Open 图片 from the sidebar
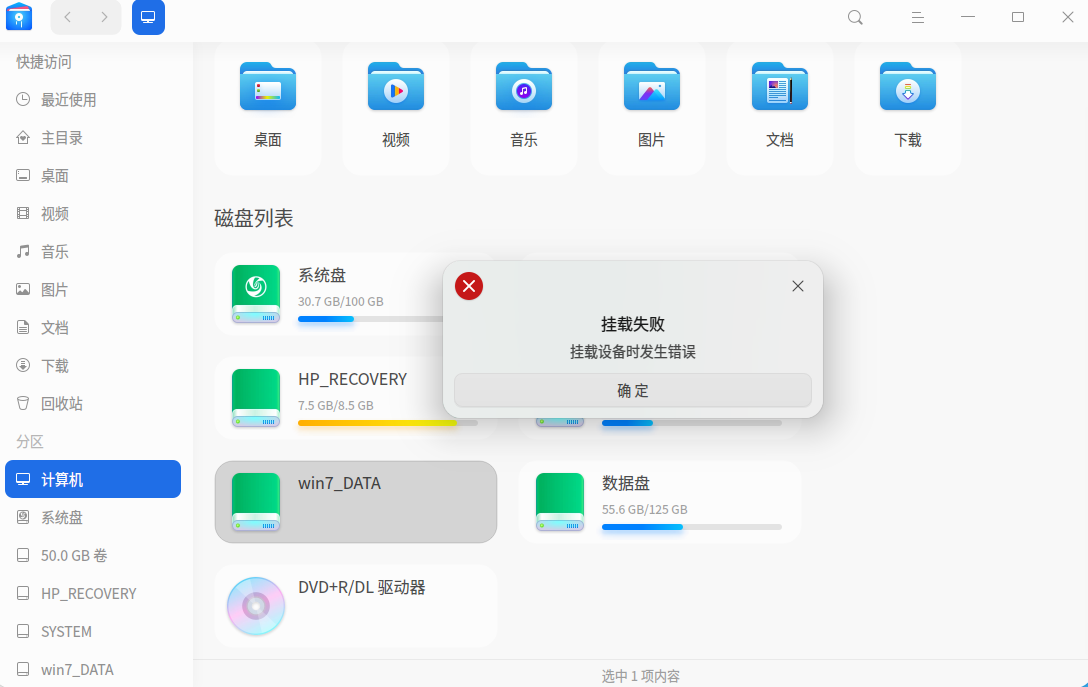This screenshot has width=1088, height=687. tap(93, 289)
